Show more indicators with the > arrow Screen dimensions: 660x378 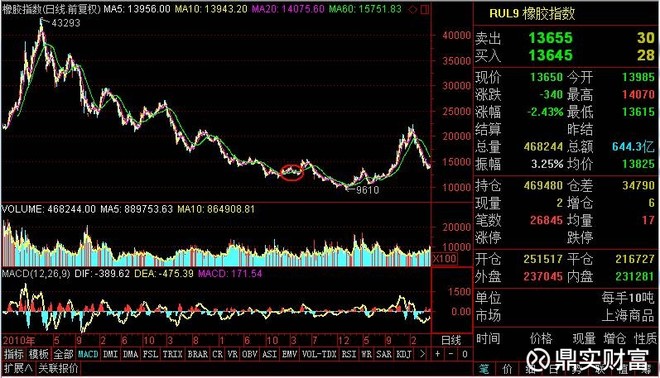pos(422,354)
